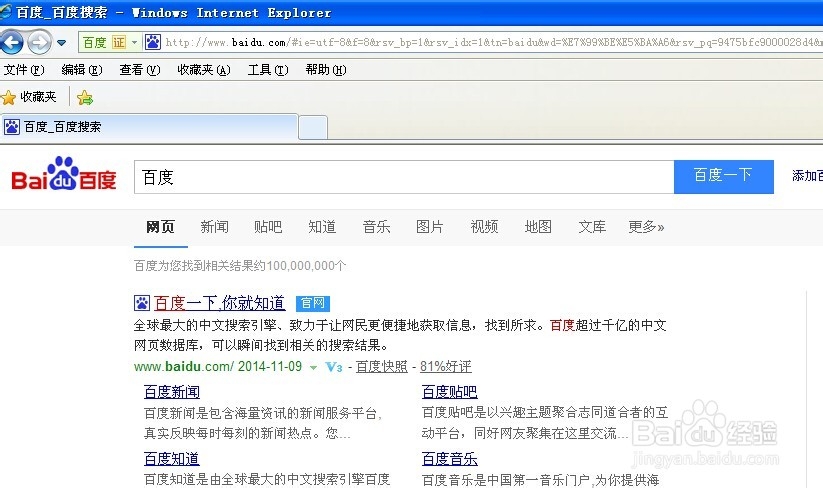Open a new blank tab
This screenshot has height=488, width=823.
pos(313,128)
